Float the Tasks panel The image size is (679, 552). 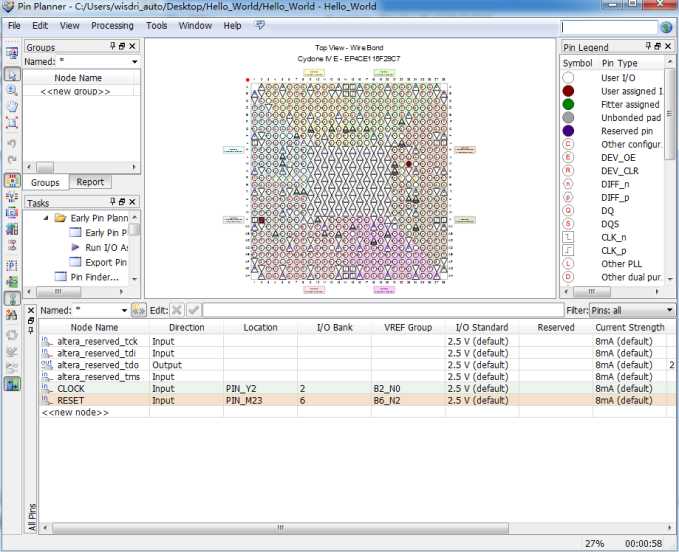(x=122, y=202)
